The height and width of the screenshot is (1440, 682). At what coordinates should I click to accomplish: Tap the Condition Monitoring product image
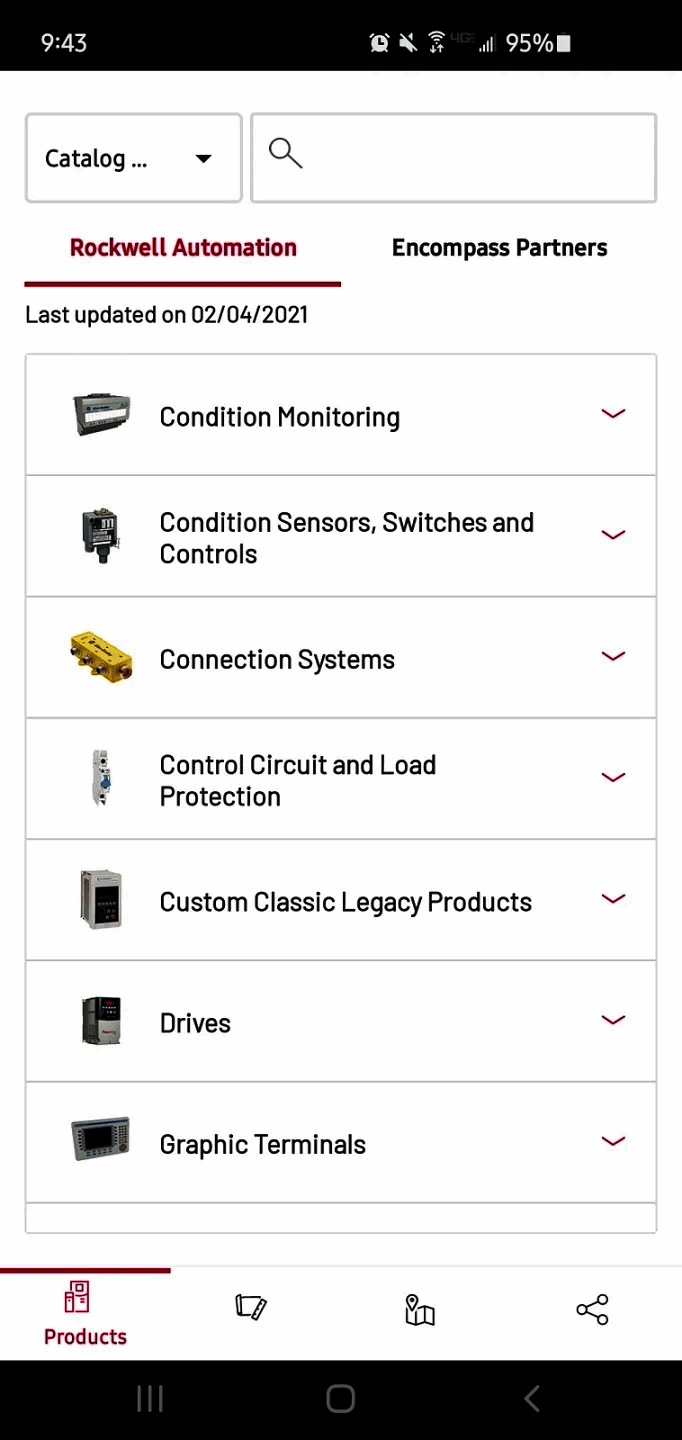101,415
